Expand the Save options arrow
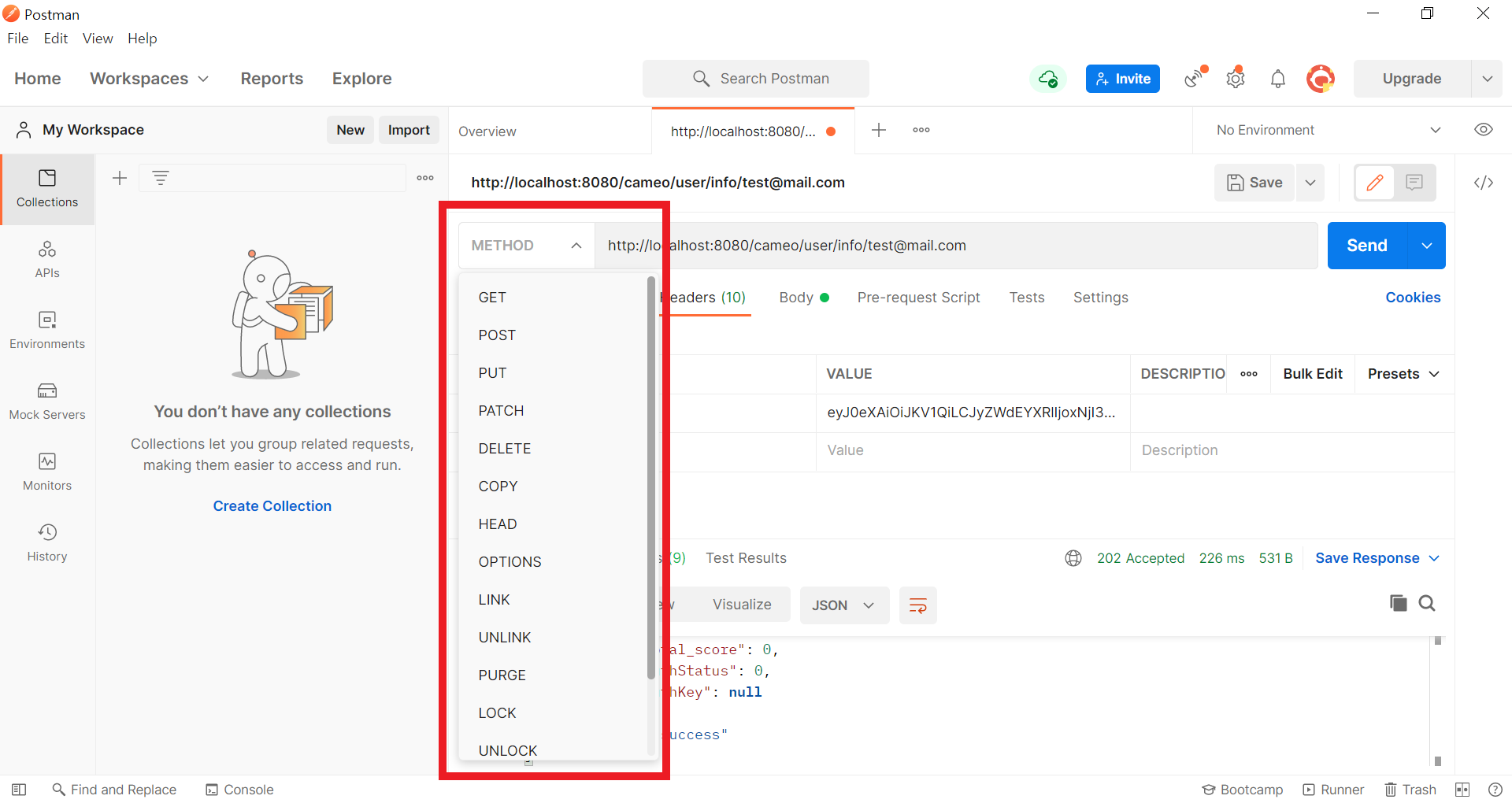1512x803 pixels. pyautogui.click(x=1310, y=183)
